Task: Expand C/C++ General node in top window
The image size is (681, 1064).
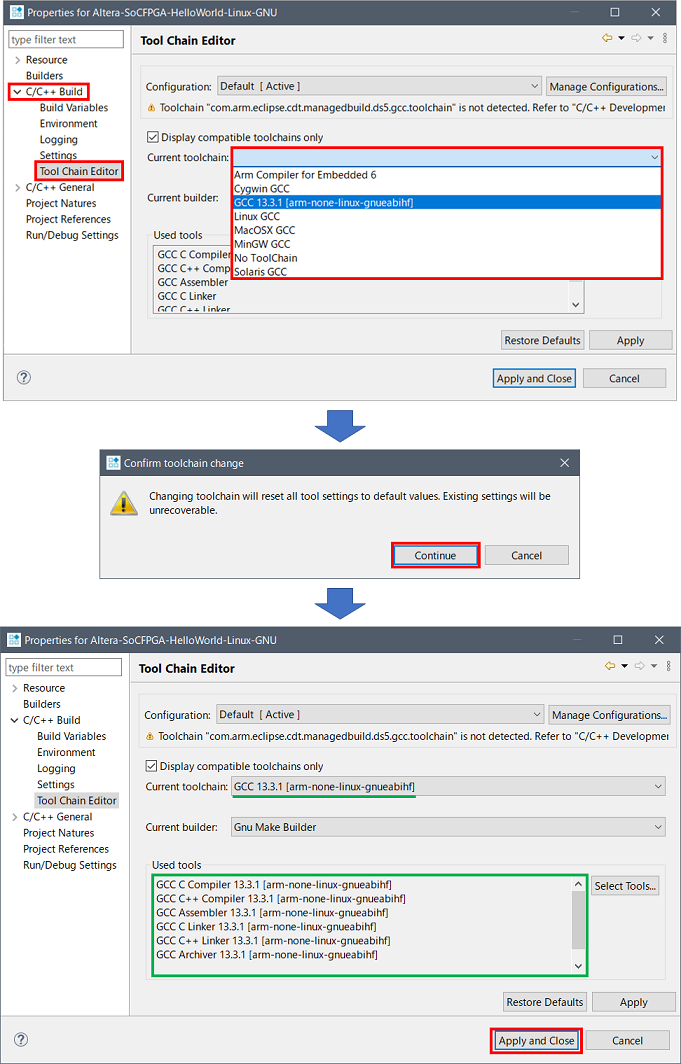Action: 17,187
